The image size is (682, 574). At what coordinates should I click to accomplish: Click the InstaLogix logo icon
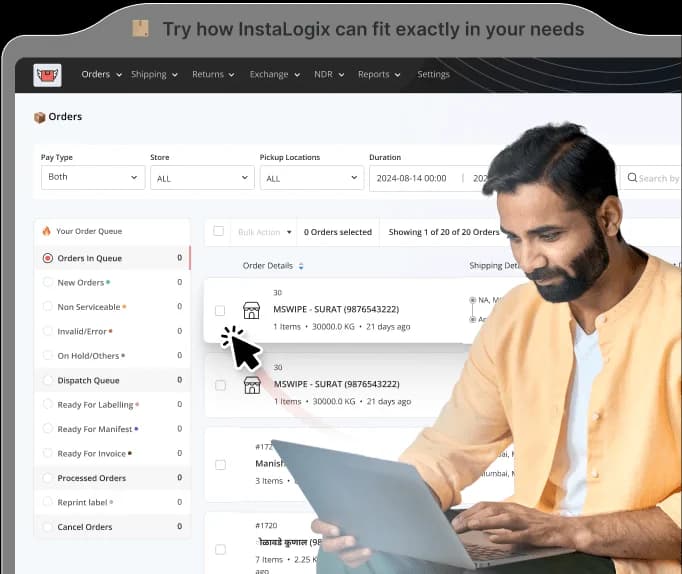47,75
